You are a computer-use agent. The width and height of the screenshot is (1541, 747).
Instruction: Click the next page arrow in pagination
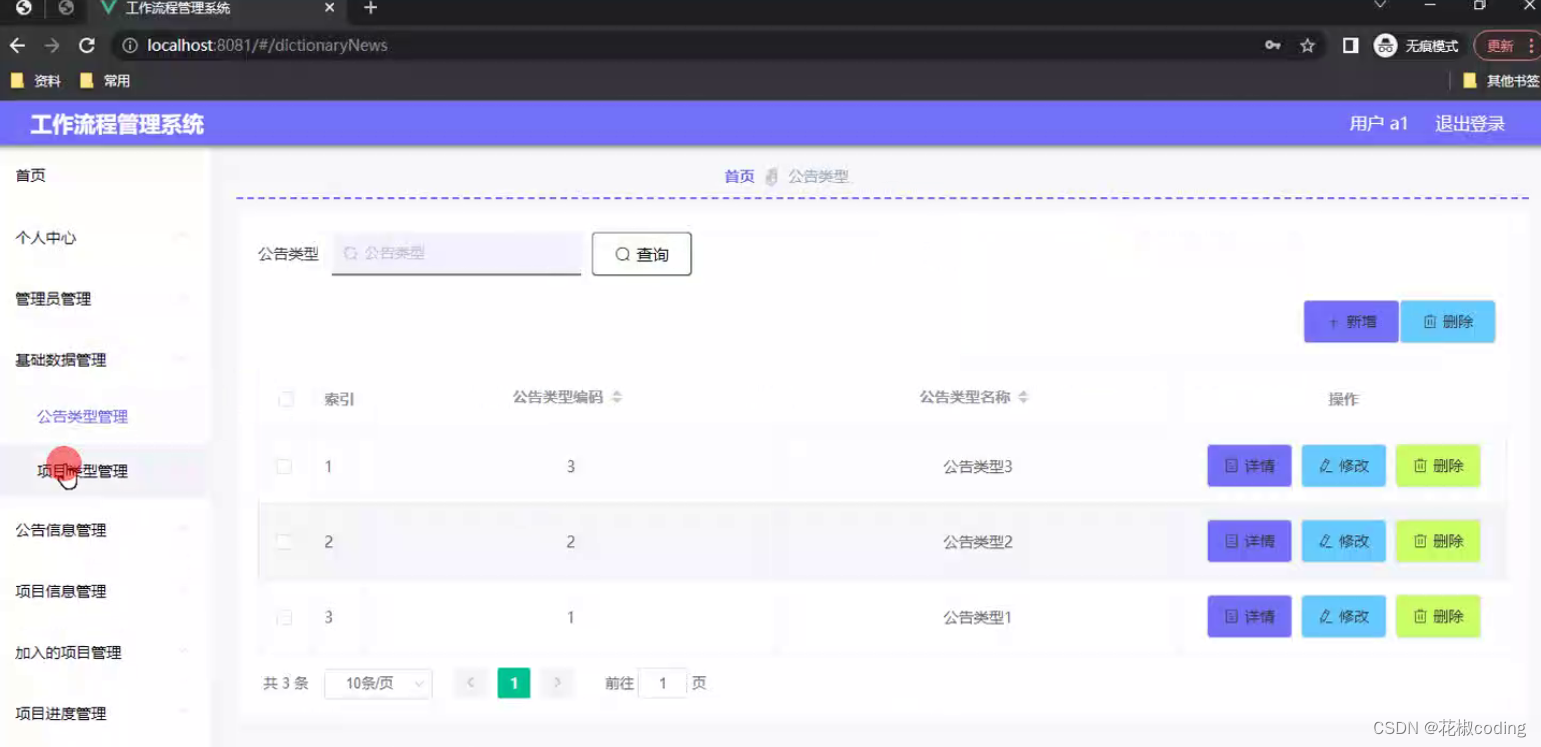557,683
